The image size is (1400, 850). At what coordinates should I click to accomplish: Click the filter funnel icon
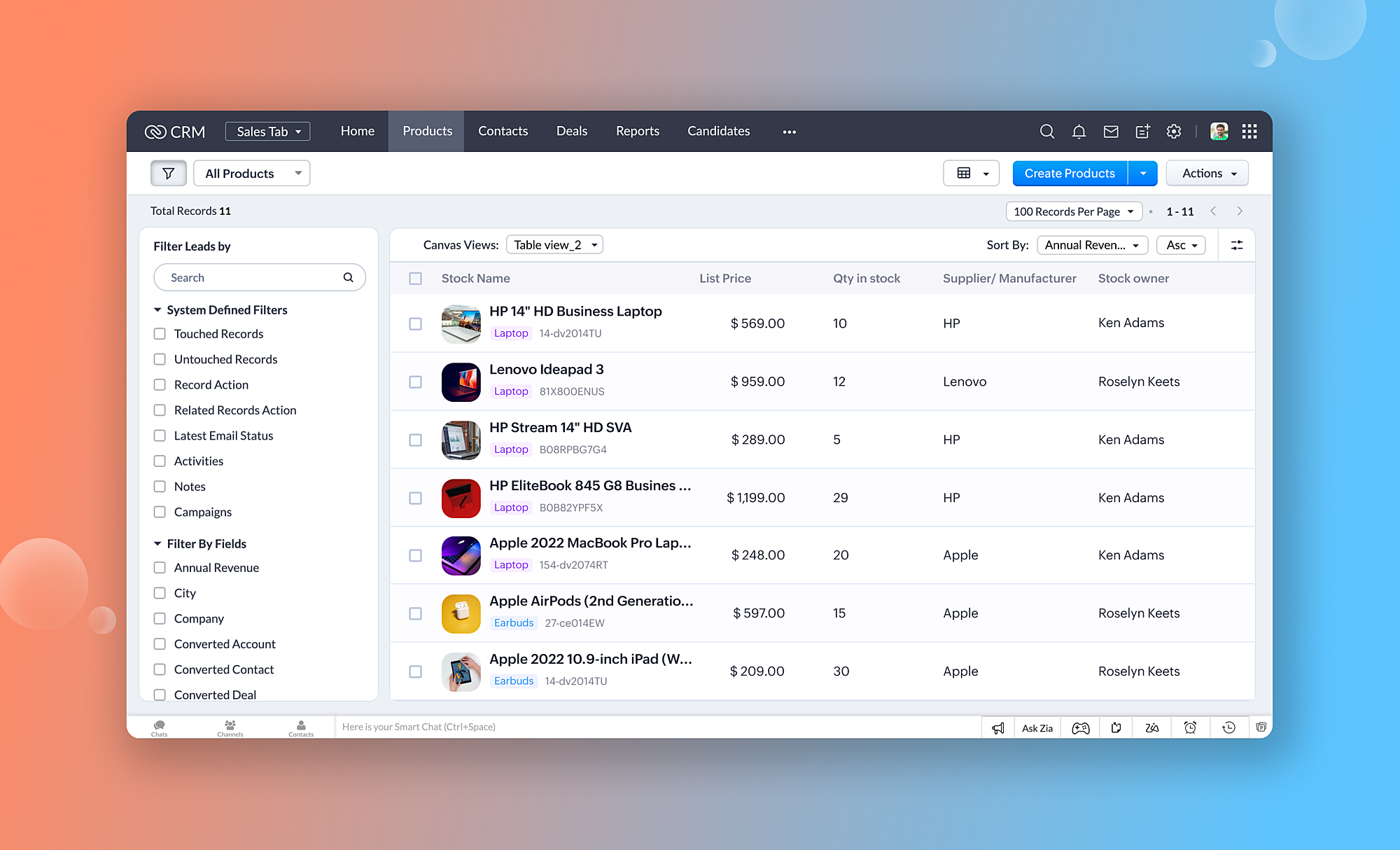[x=168, y=173]
